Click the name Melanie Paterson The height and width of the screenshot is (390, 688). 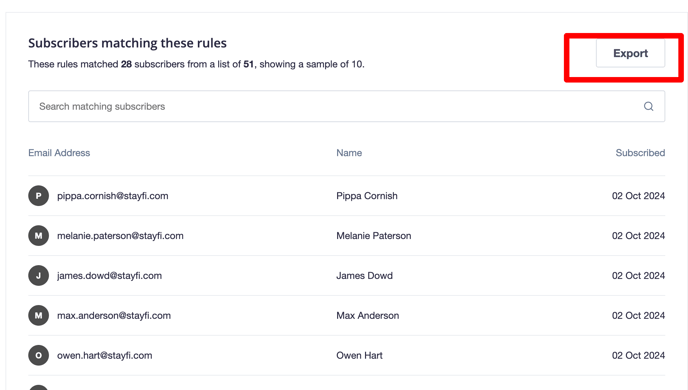(x=374, y=236)
